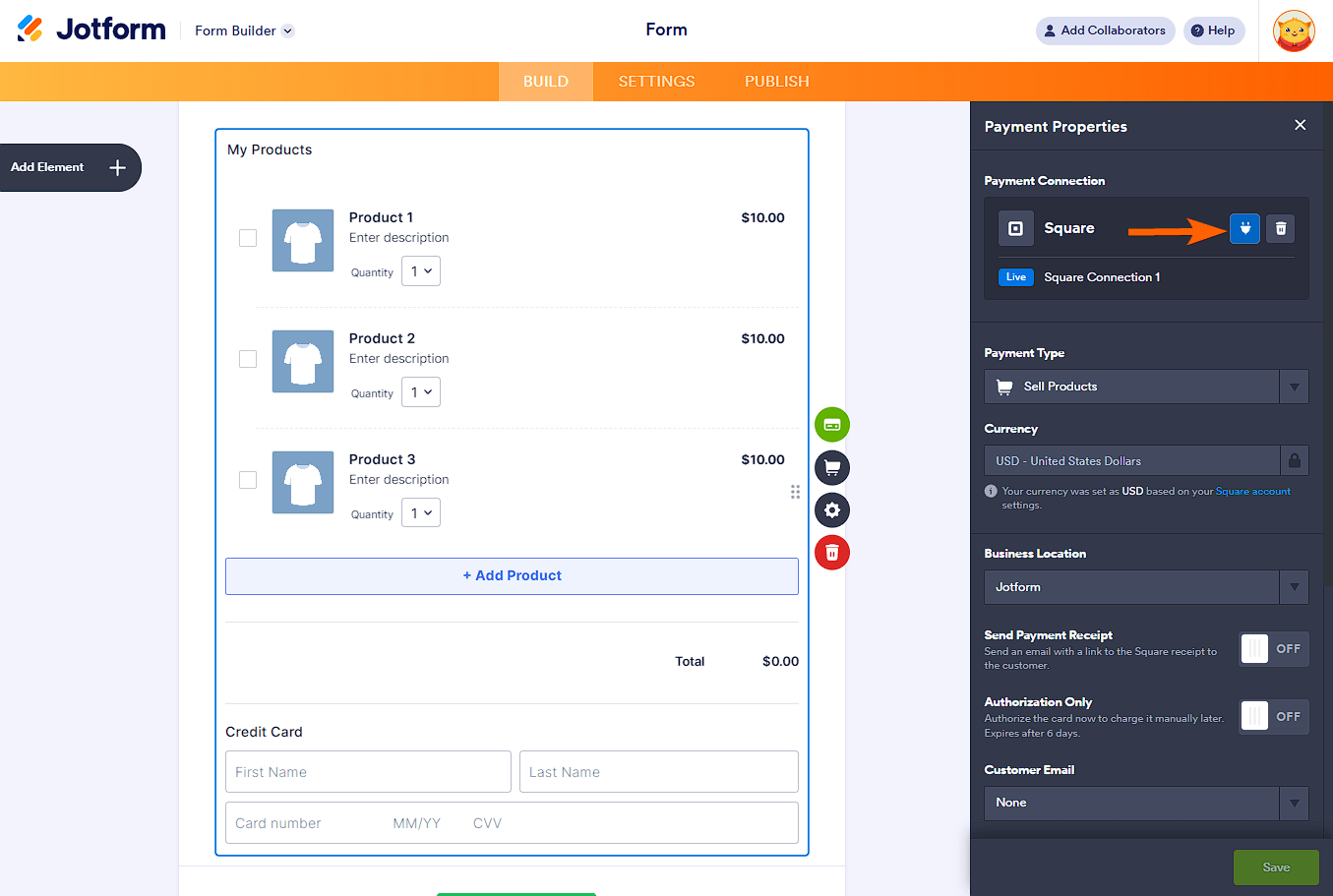Click the Product 3 name text
This screenshot has height=896, width=1333.
(x=382, y=459)
